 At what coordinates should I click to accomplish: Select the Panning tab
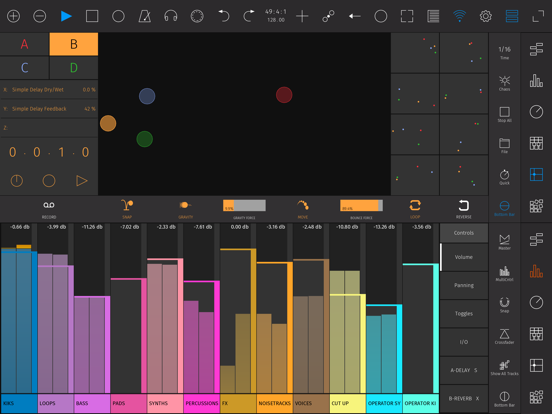(464, 285)
